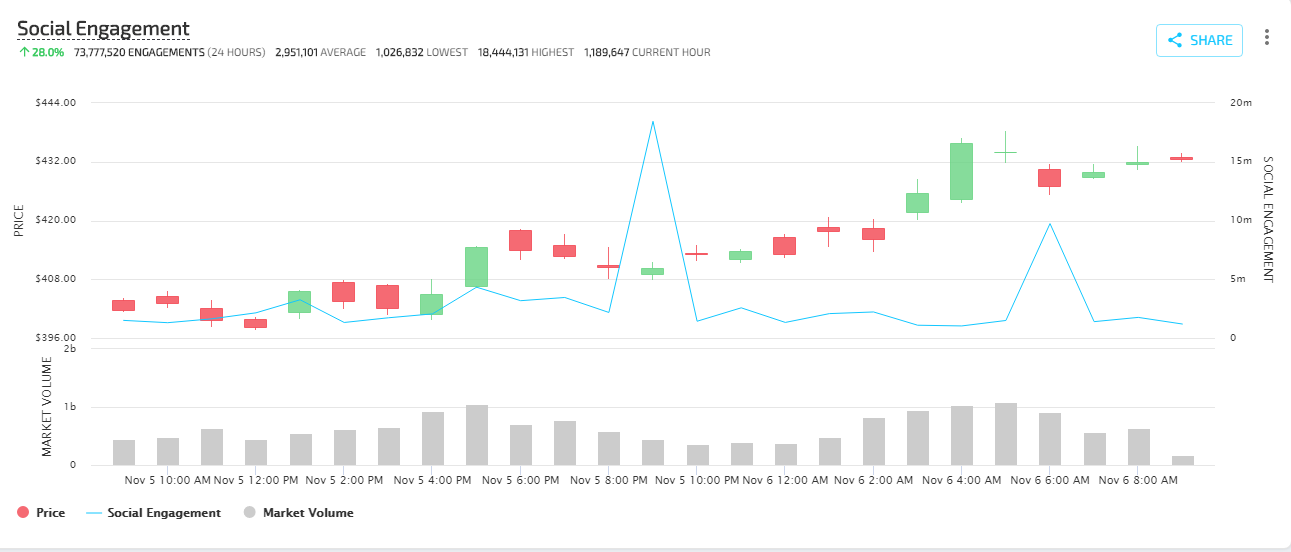Click the 1,026,832 LOWEST statistic

[421, 52]
